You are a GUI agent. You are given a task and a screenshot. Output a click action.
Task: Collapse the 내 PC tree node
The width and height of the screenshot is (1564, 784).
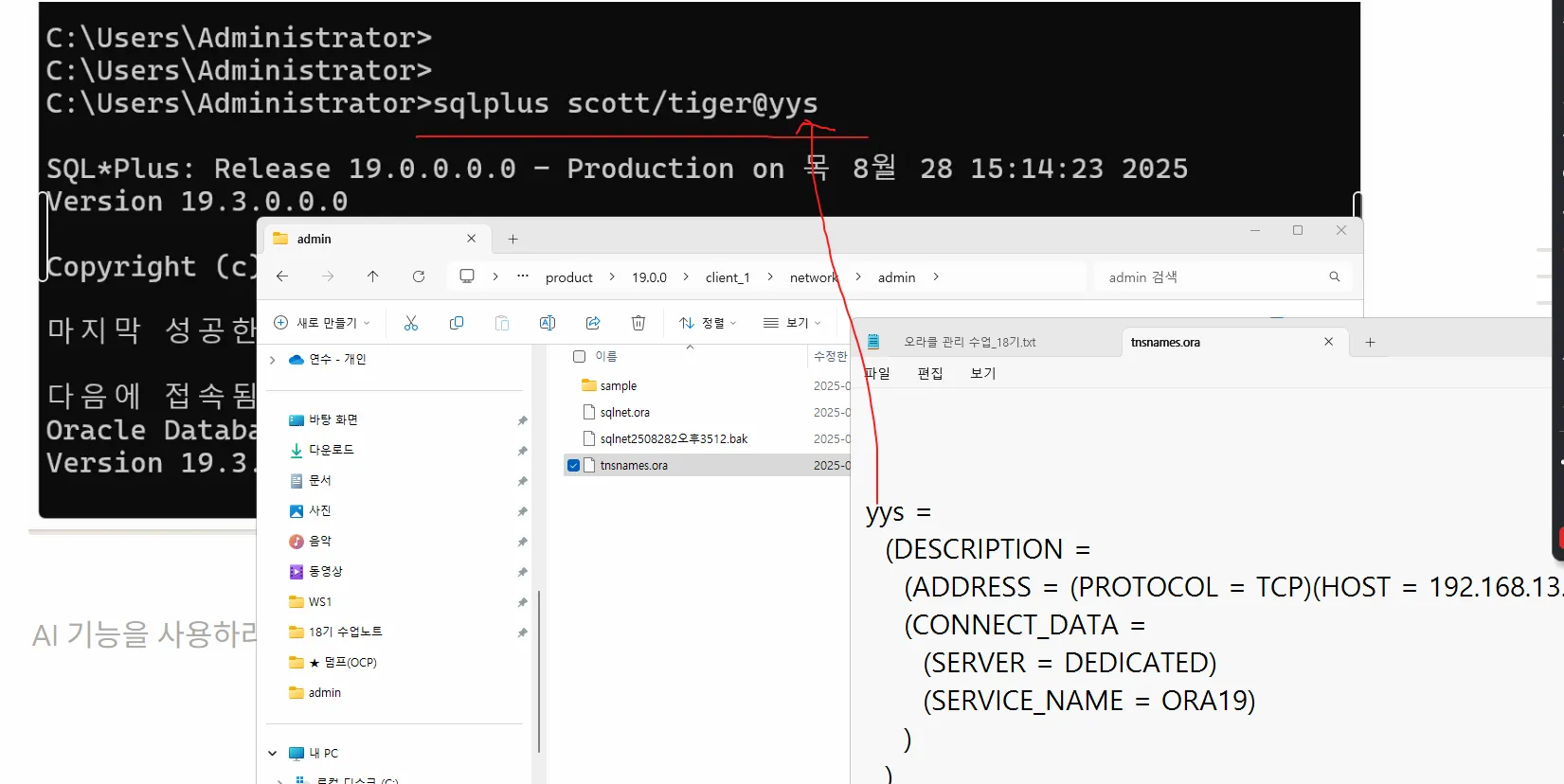pyautogui.click(x=273, y=754)
